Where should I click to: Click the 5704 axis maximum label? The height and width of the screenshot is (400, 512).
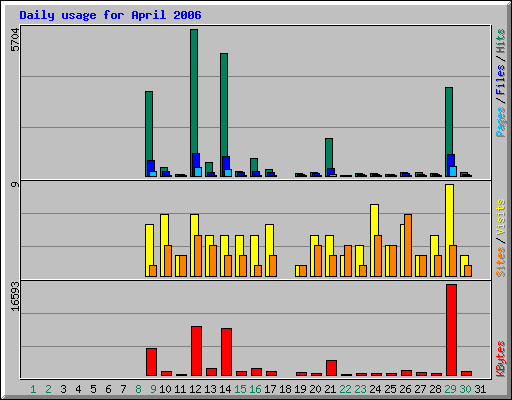tap(15, 40)
